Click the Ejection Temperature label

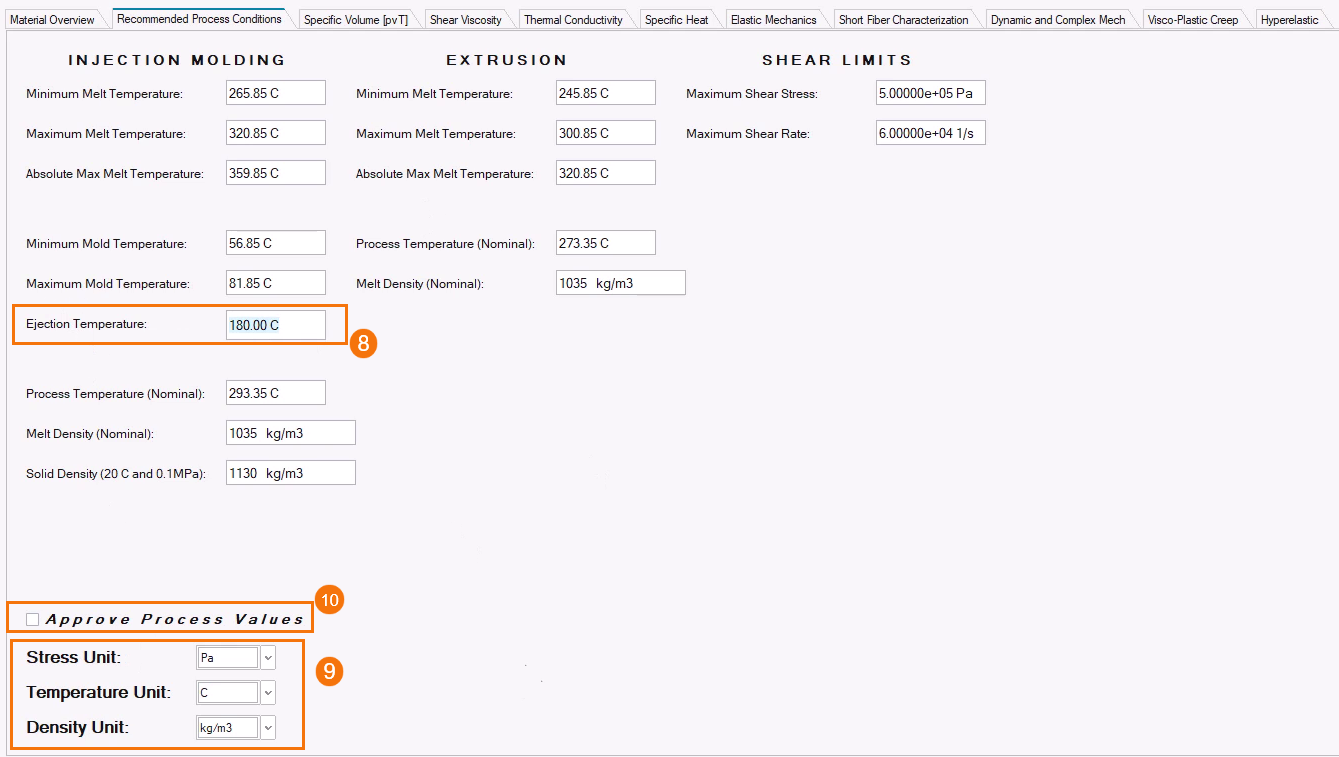(x=86, y=324)
